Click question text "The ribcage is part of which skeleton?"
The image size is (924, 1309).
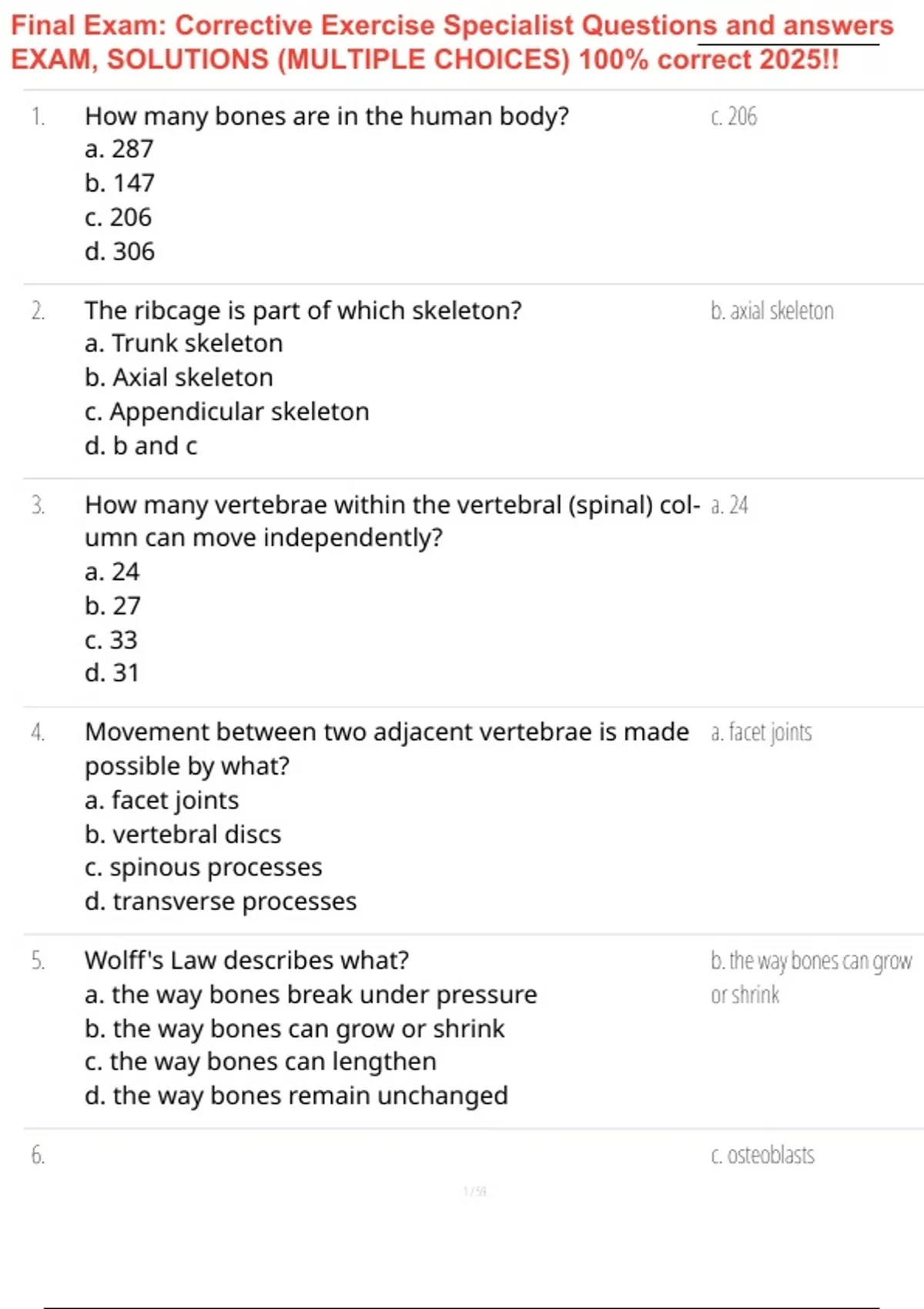[303, 310]
